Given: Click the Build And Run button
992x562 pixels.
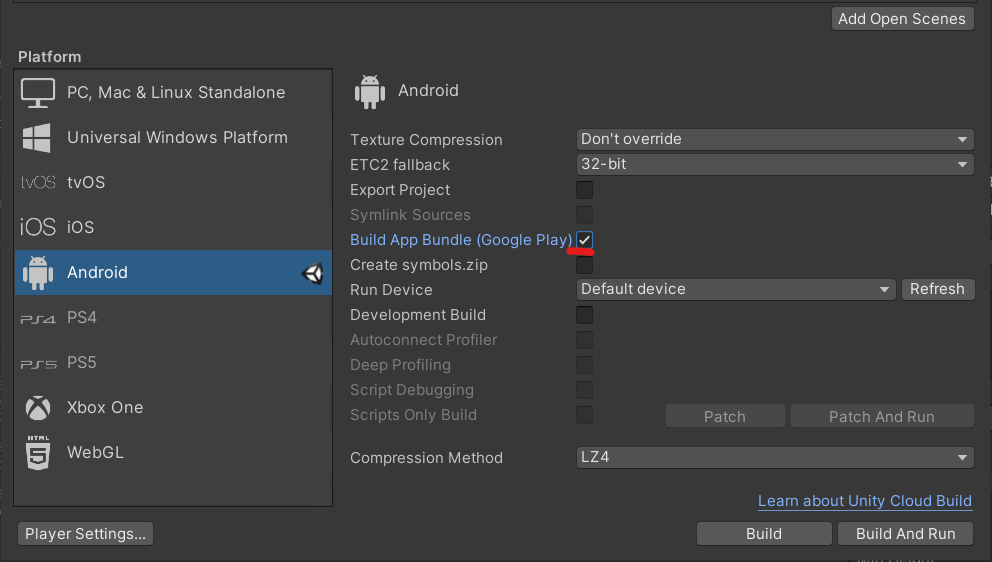Looking at the screenshot, I should pyautogui.click(x=905, y=534).
